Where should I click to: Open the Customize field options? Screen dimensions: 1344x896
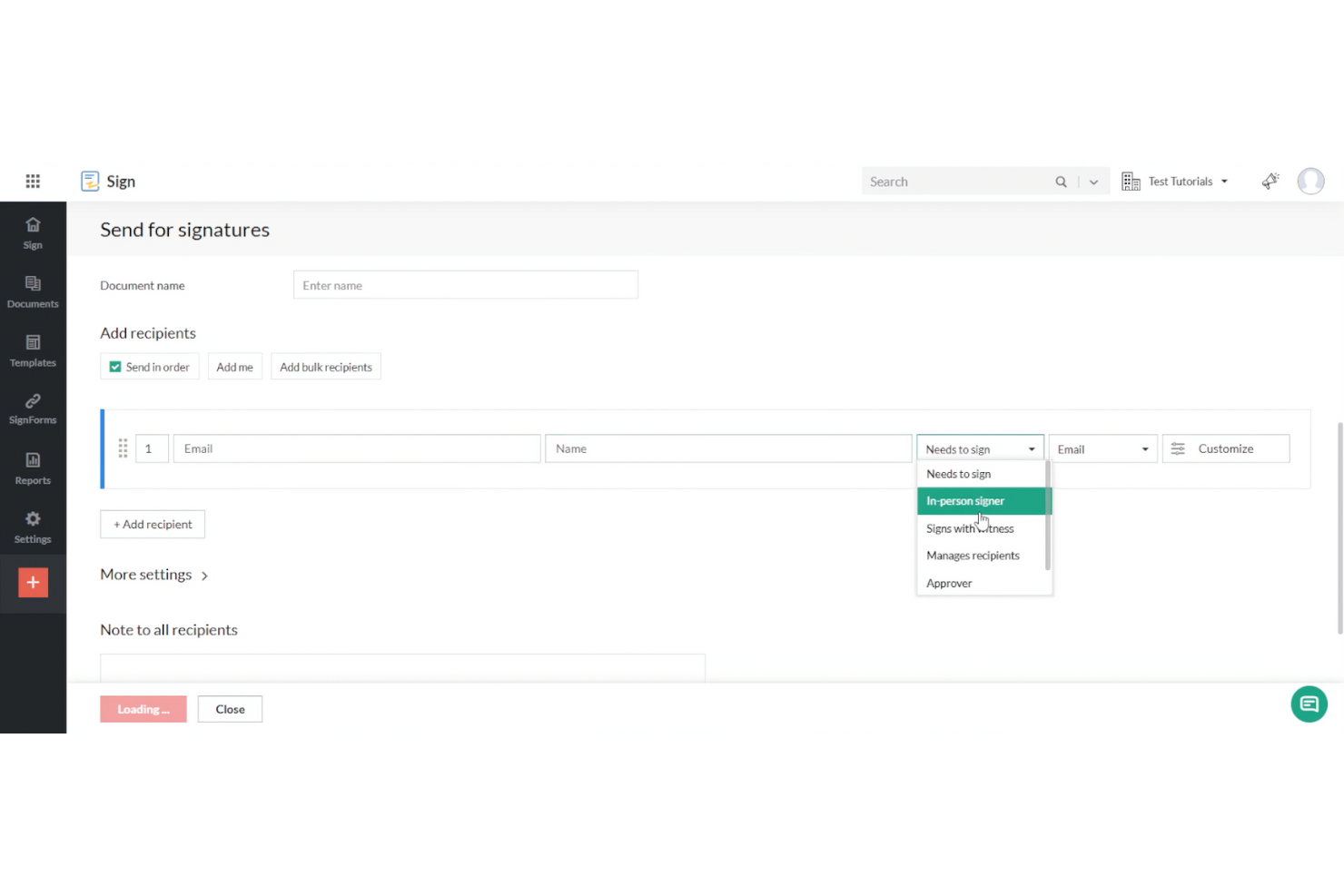[1225, 448]
